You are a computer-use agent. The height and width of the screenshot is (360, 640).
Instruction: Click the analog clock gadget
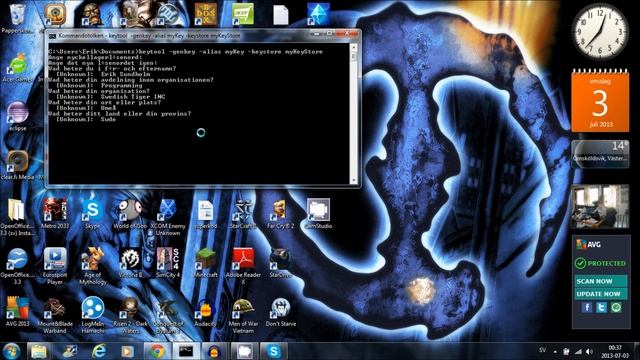[600, 32]
